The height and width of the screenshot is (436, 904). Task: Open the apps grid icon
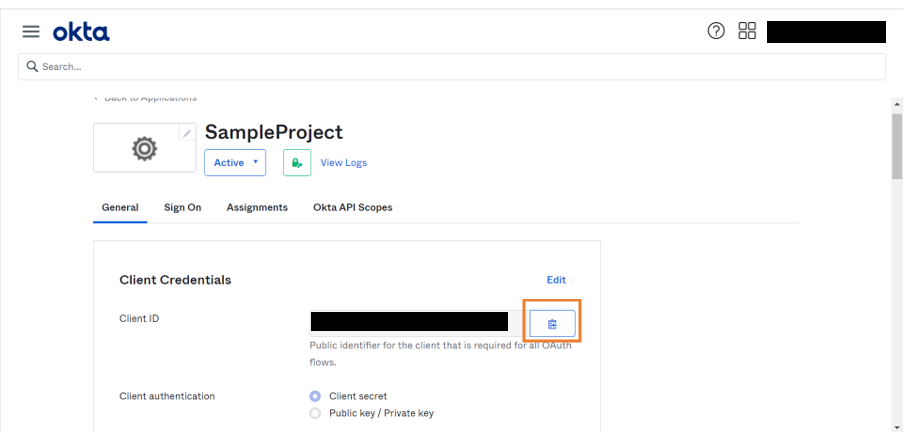point(747,31)
